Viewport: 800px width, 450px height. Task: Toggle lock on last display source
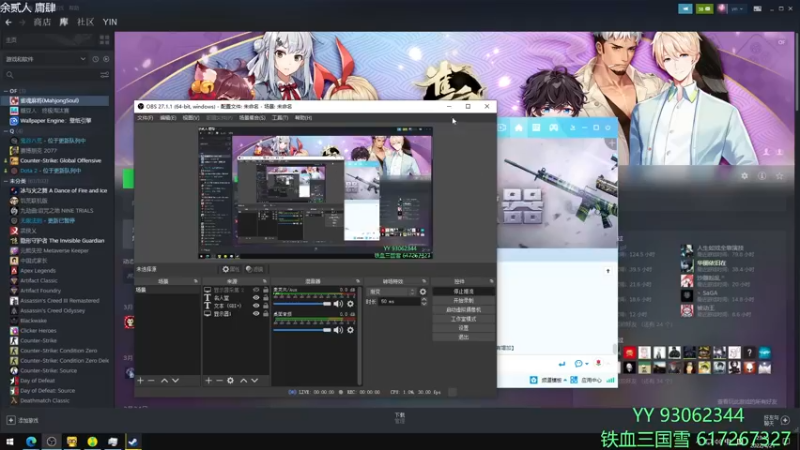tap(265, 314)
